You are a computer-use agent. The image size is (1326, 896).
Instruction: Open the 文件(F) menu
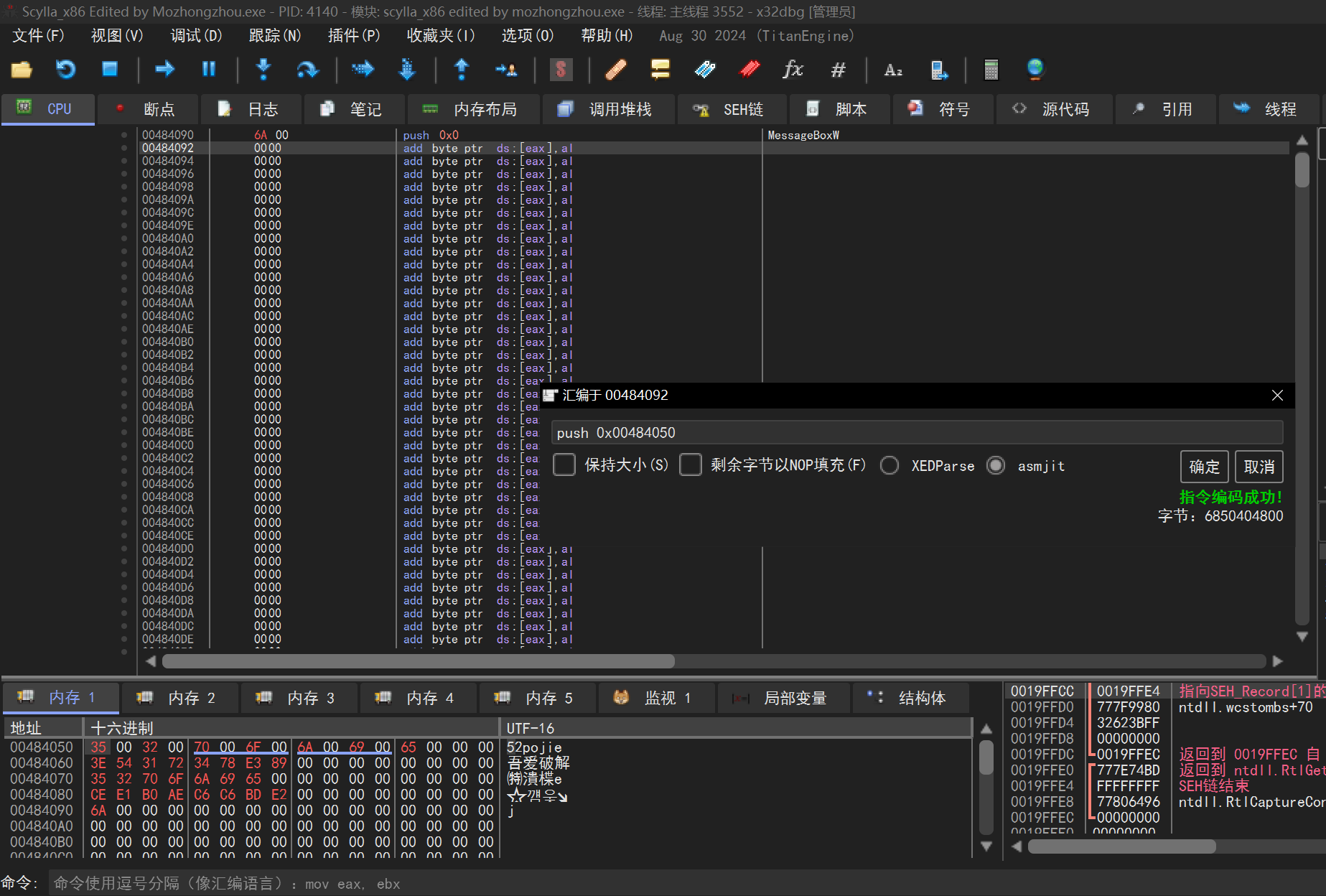[x=38, y=36]
